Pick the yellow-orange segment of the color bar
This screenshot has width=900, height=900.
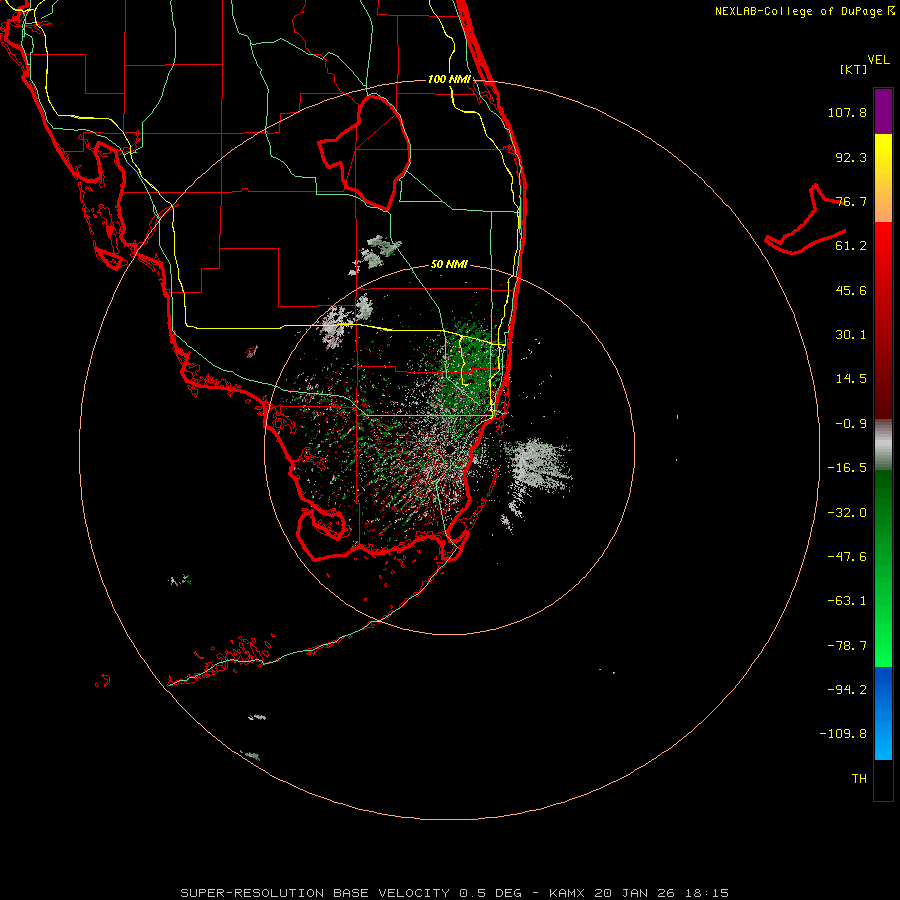(x=883, y=178)
